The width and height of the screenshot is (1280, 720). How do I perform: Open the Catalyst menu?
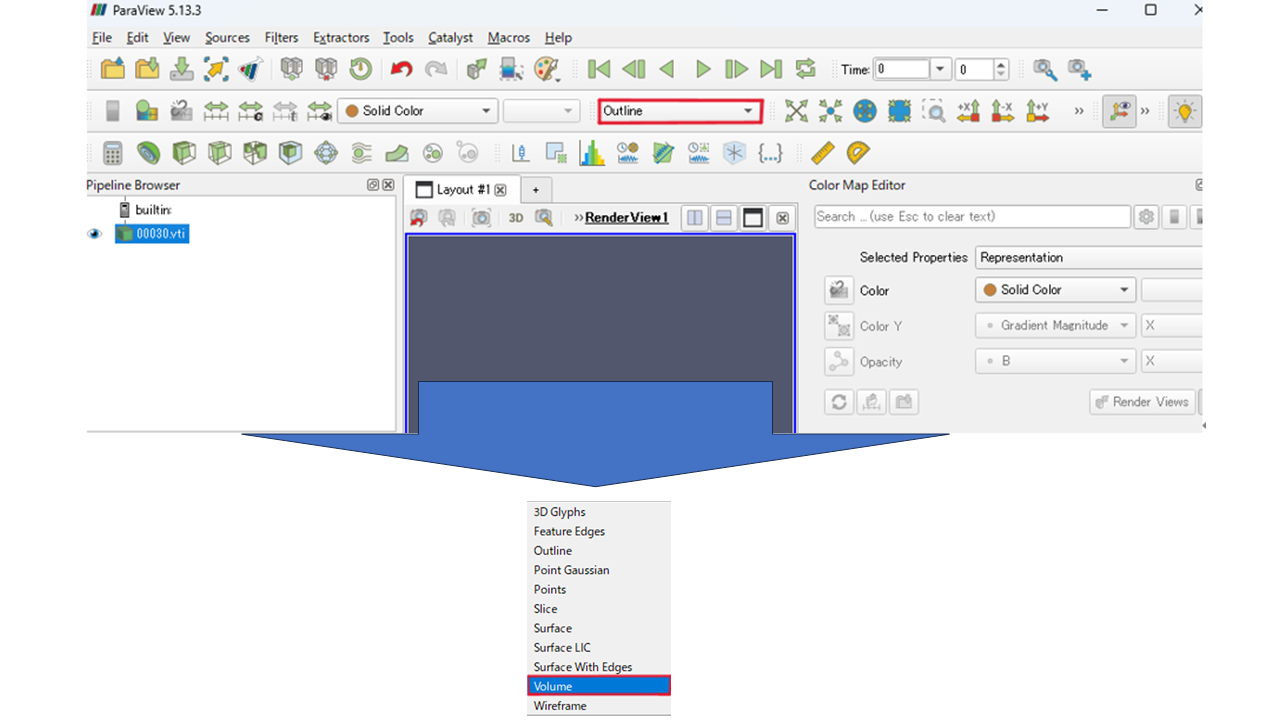pos(450,37)
